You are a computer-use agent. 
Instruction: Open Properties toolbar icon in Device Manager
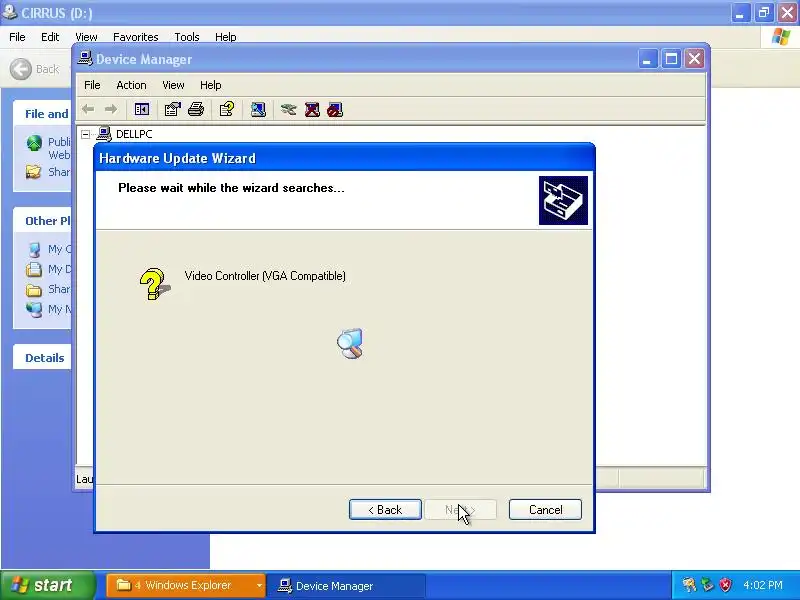172,109
